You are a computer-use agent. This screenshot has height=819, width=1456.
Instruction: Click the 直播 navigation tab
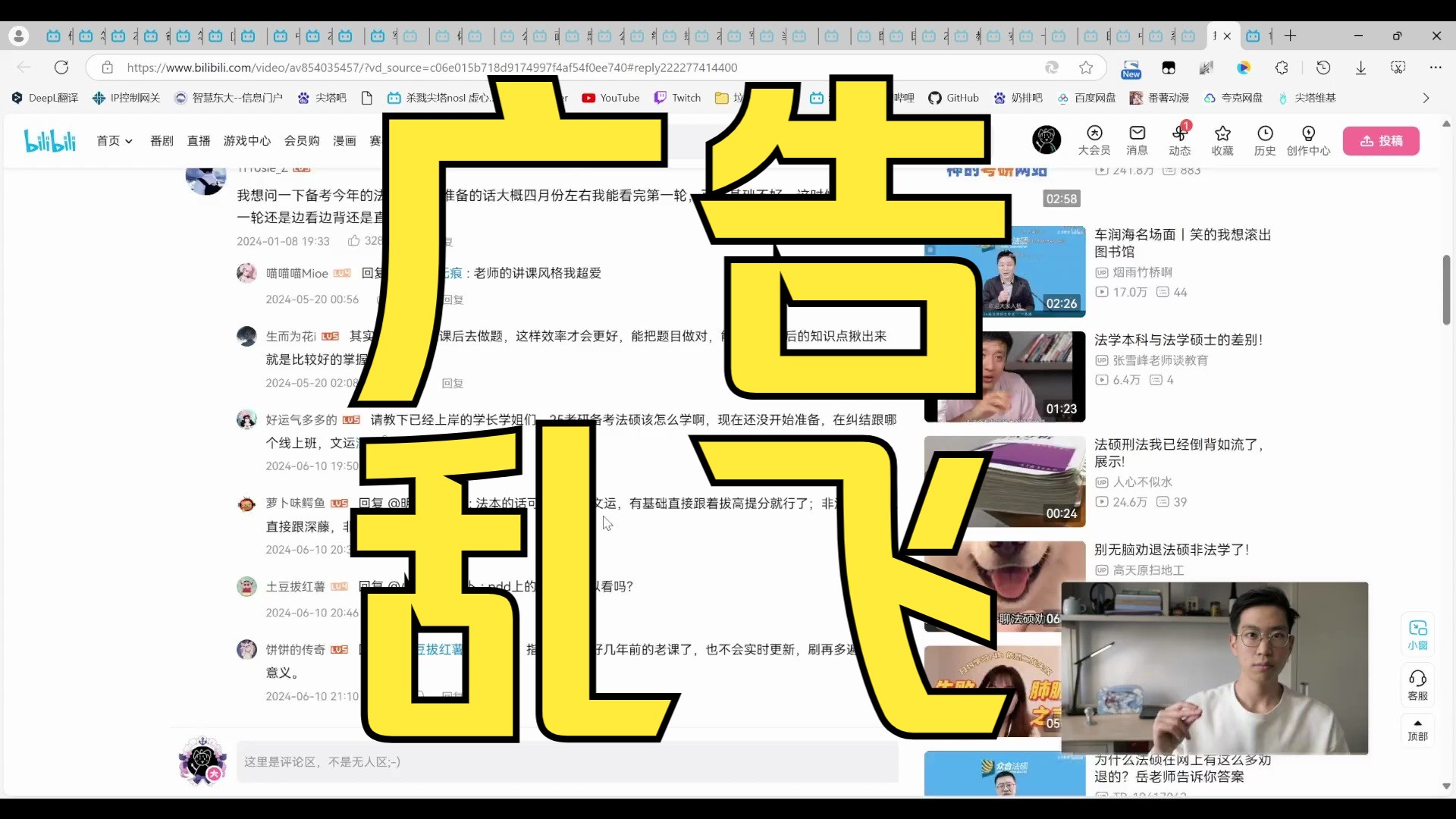coord(199,141)
